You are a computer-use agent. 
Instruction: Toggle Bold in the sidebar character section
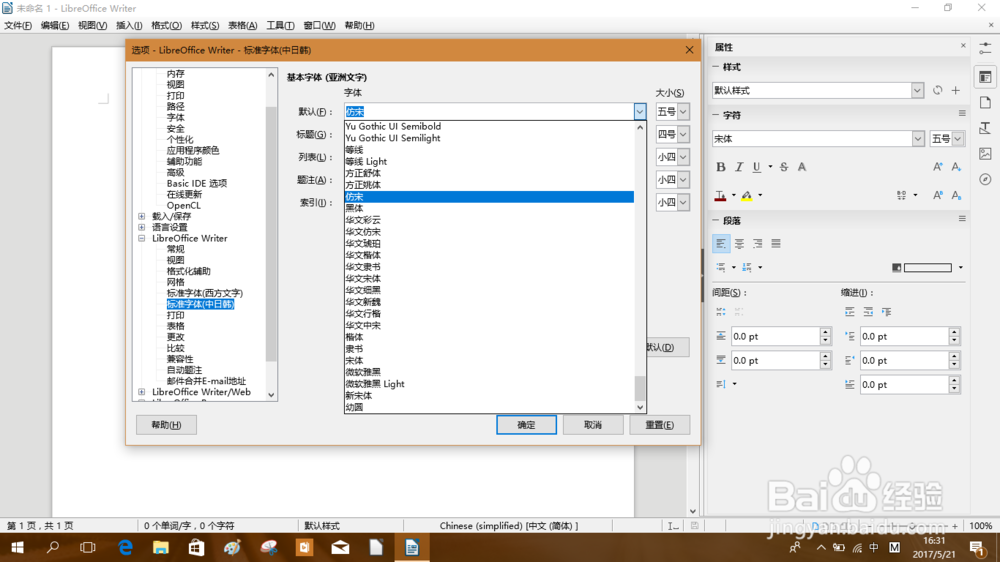[x=721, y=167]
